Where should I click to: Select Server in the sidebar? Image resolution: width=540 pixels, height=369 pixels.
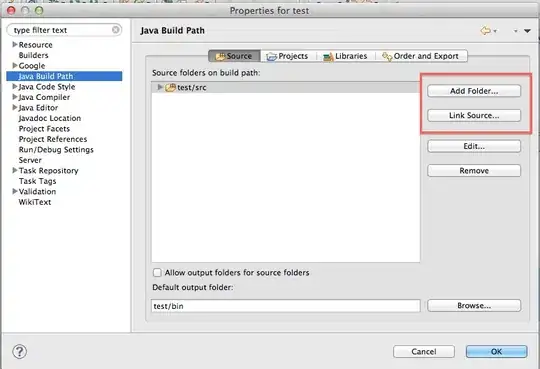click(30, 160)
